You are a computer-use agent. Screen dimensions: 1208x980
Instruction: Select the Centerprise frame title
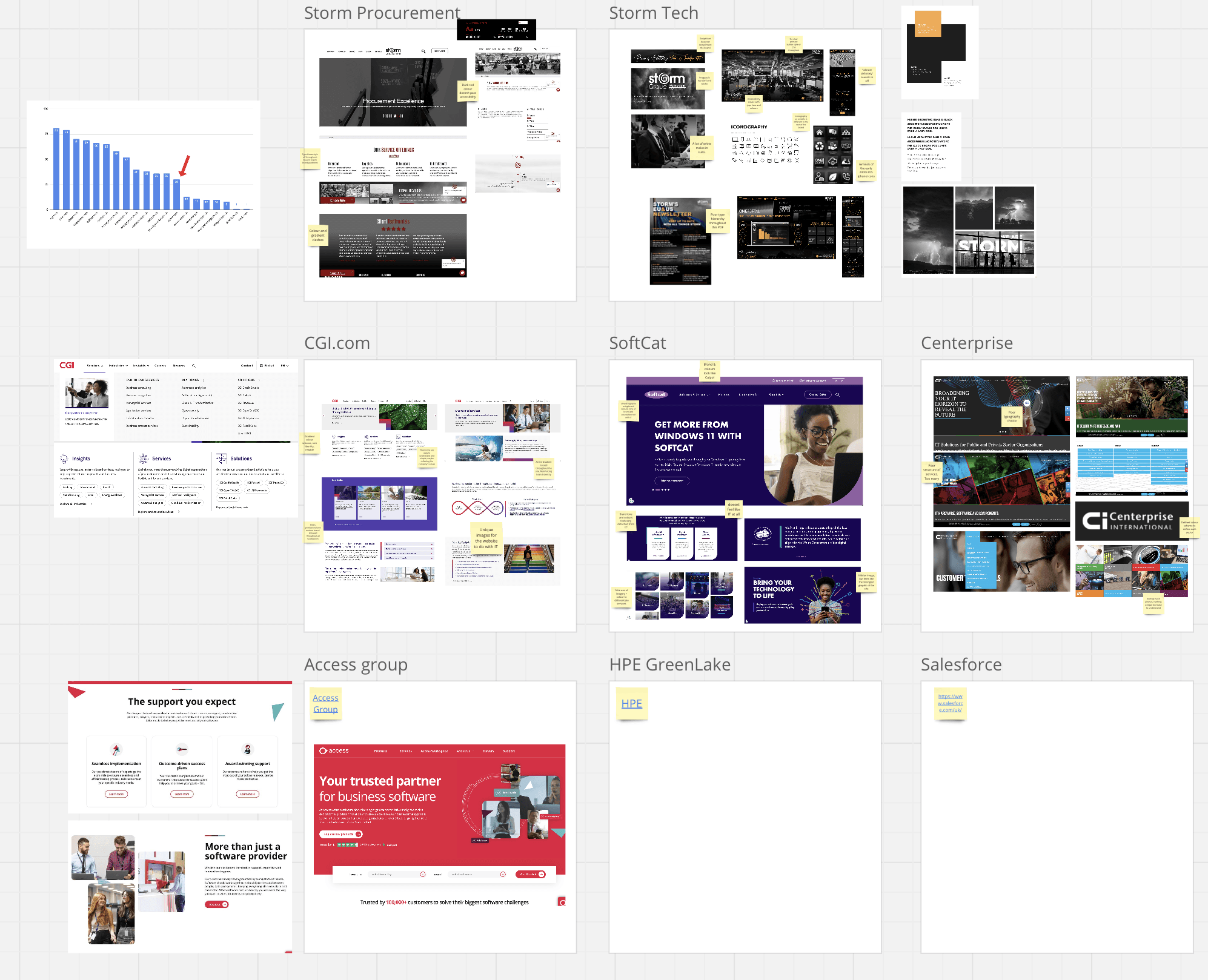(967, 343)
